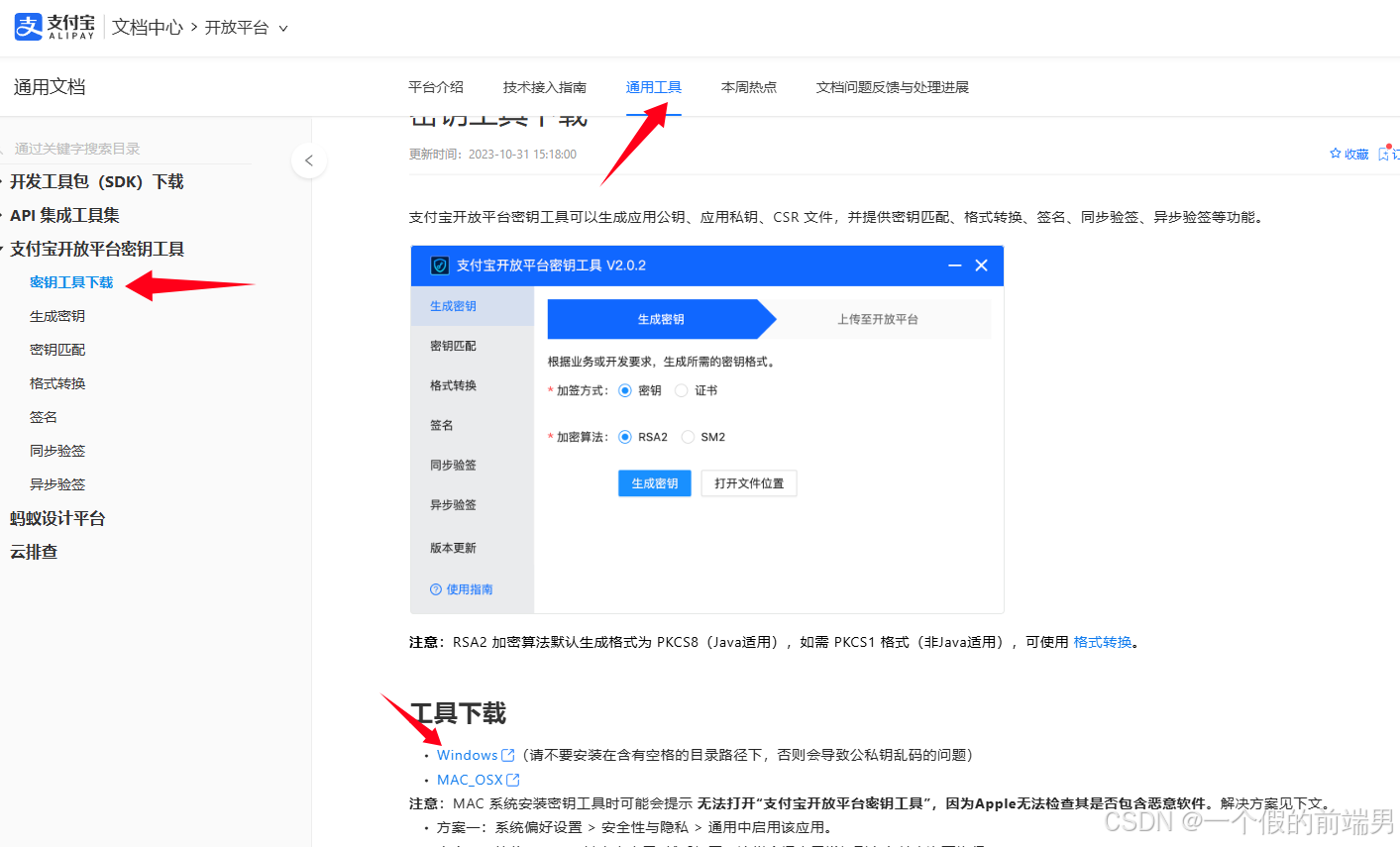This screenshot has width=1400, height=847.
Task: Switch to the 通用工具 tab
Action: coord(654,87)
